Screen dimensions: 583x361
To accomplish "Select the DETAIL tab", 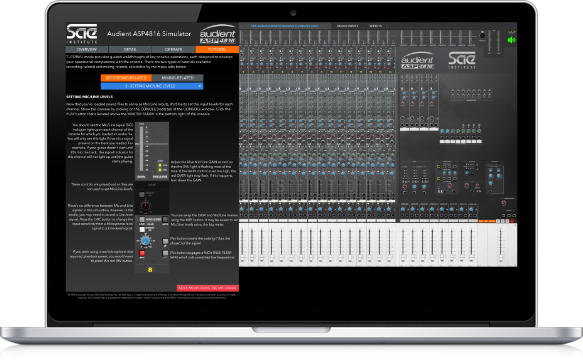I will click(x=130, y=49).
